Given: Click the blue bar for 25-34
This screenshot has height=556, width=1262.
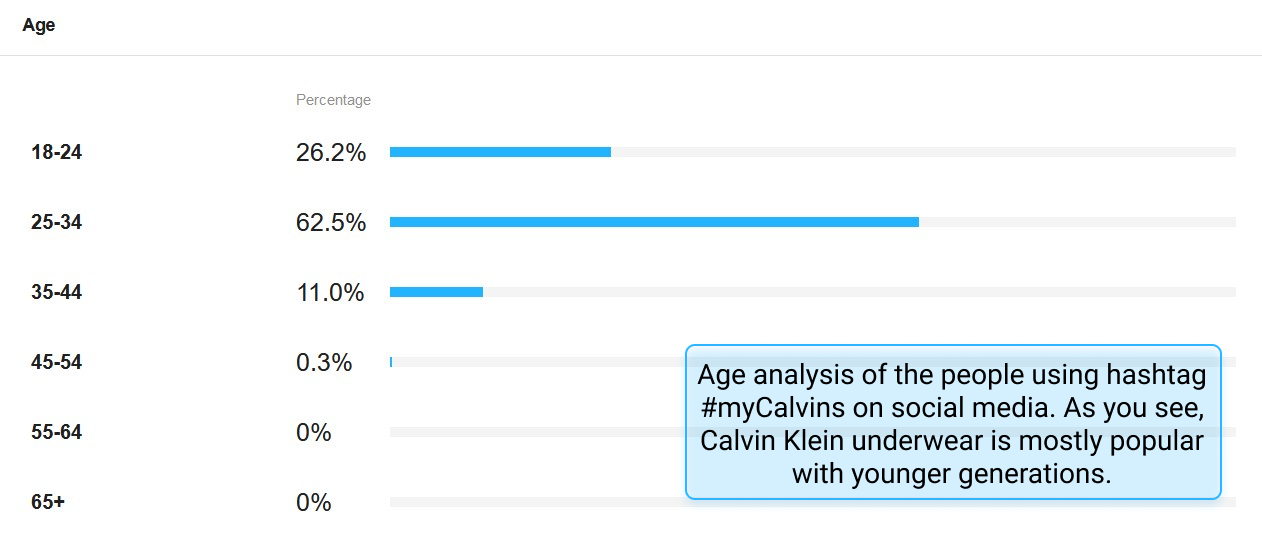Looking at the screenshot, I should (x=654, y=222).
